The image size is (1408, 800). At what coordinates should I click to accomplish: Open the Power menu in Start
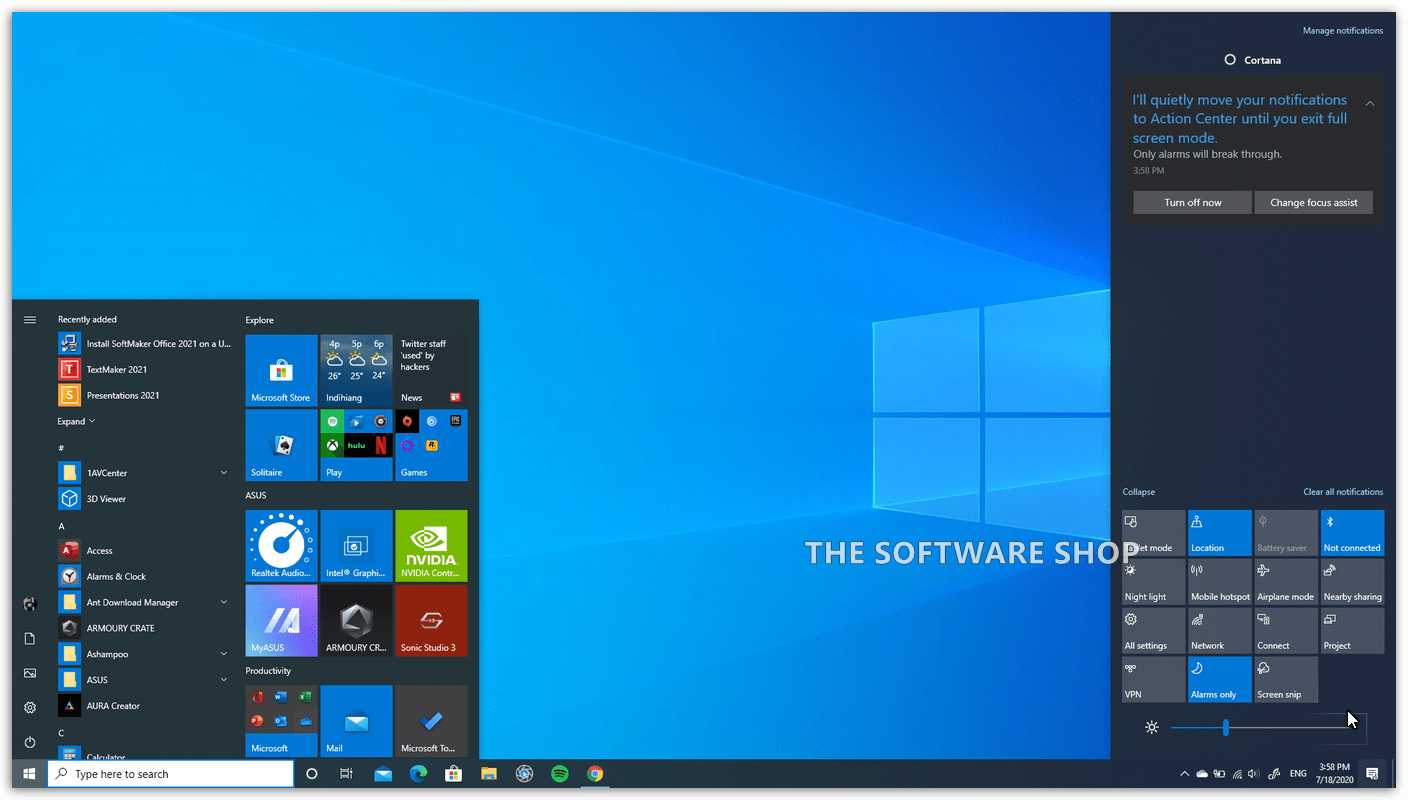coord(30,741)
